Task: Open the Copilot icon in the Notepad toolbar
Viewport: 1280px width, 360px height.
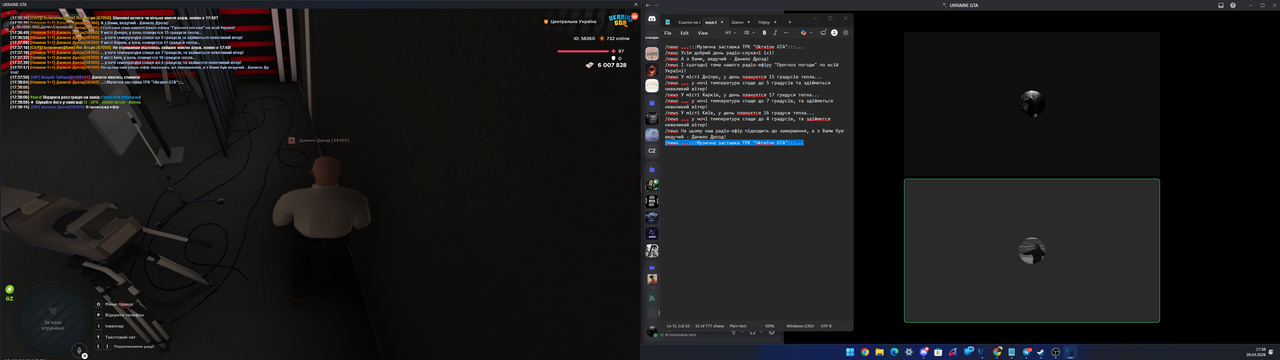Action: point(803,33)
